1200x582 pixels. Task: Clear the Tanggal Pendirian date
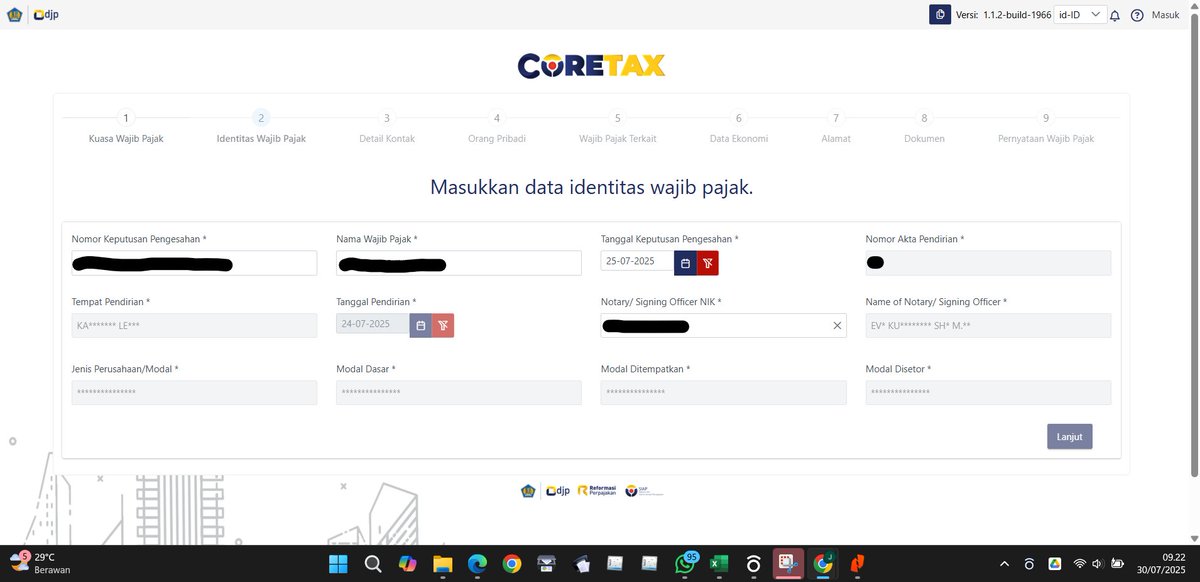443,325
